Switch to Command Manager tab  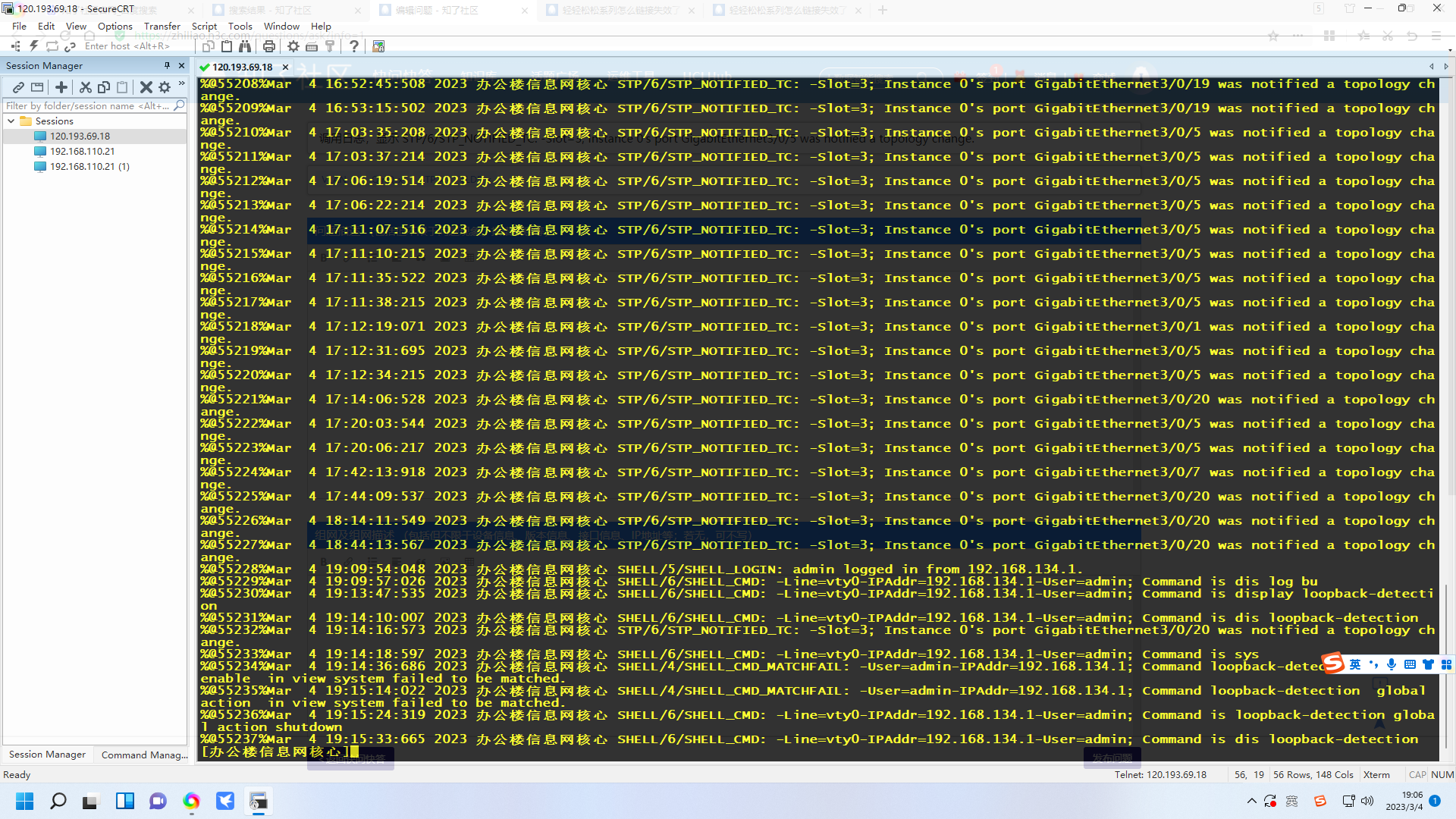click(144, 755)
